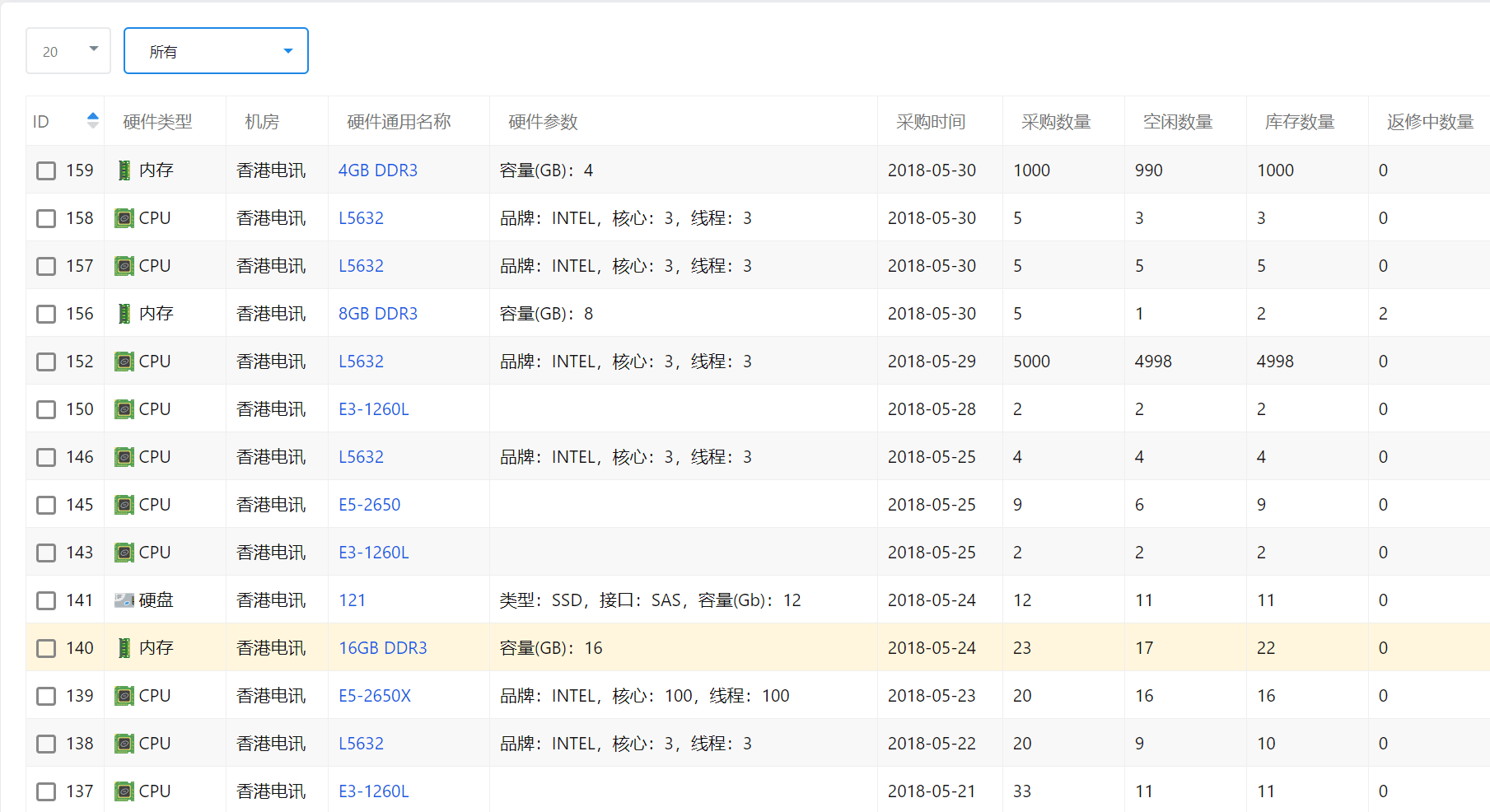Screen dimensions: 1490x812
Task: Click the CPU icon in row 150
Action: pos(124,409)
